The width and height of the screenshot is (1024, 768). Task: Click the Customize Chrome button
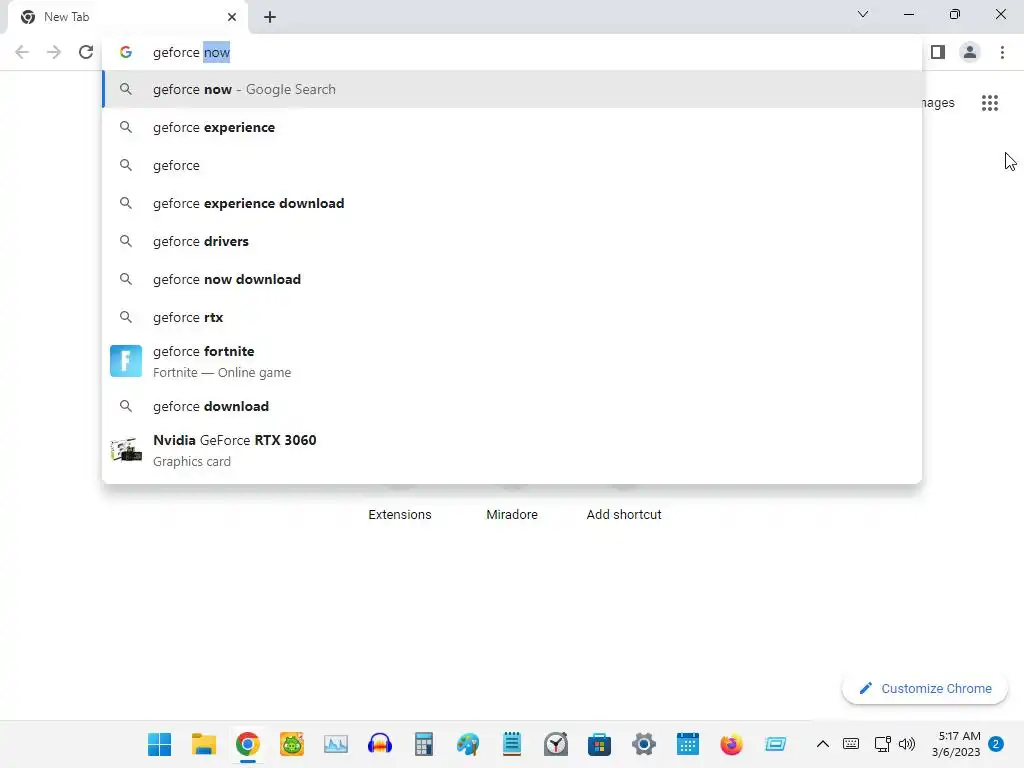coord(925,688)
